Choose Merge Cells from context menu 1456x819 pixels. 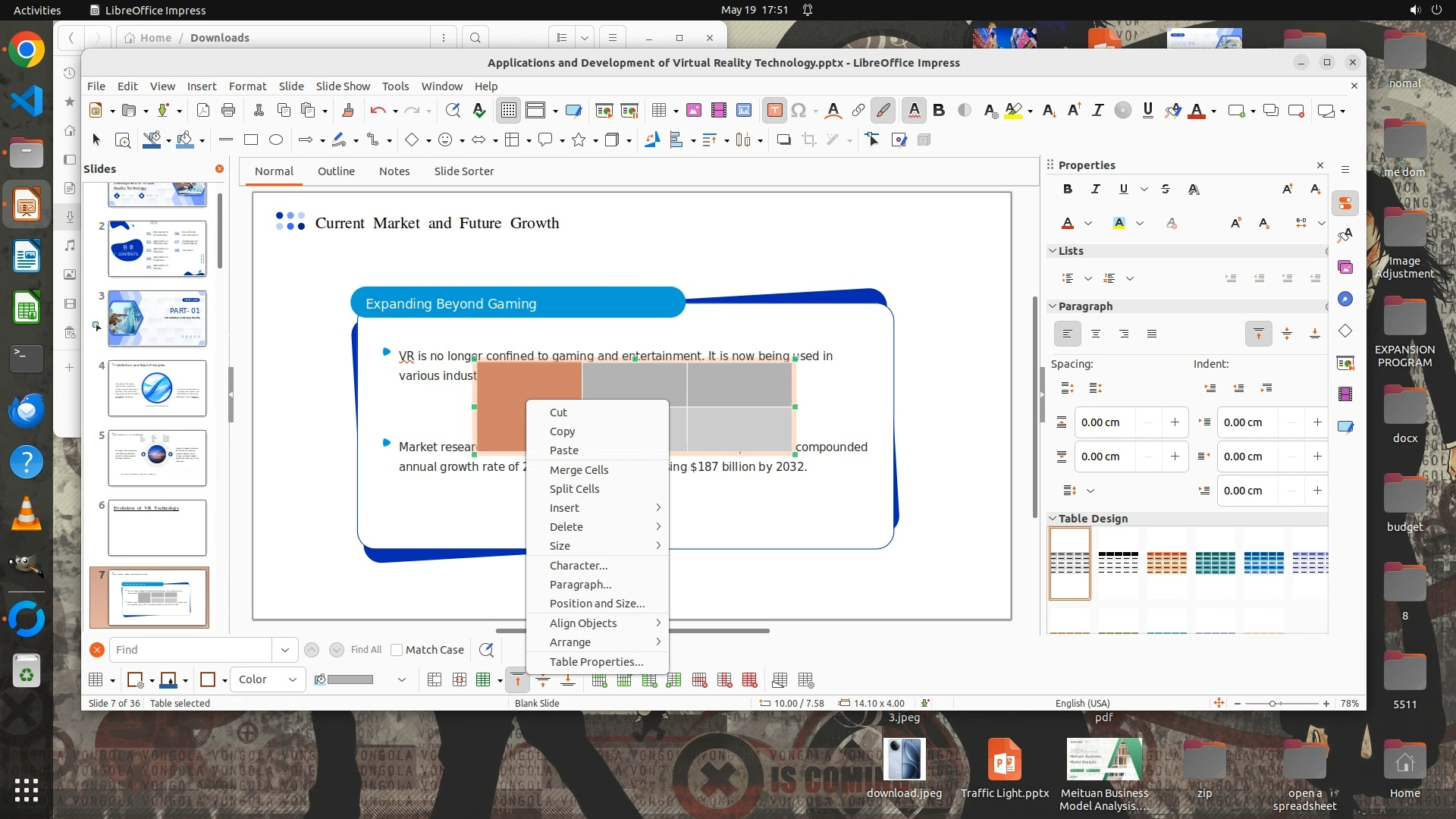coord(579,469)
